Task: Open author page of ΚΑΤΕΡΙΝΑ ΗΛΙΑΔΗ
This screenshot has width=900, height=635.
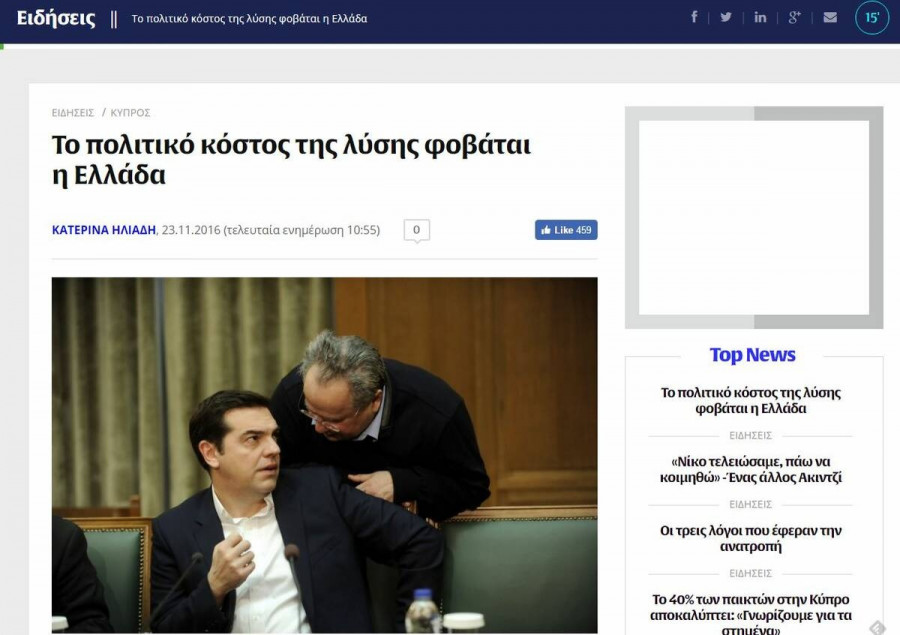Action: point(104,230)
